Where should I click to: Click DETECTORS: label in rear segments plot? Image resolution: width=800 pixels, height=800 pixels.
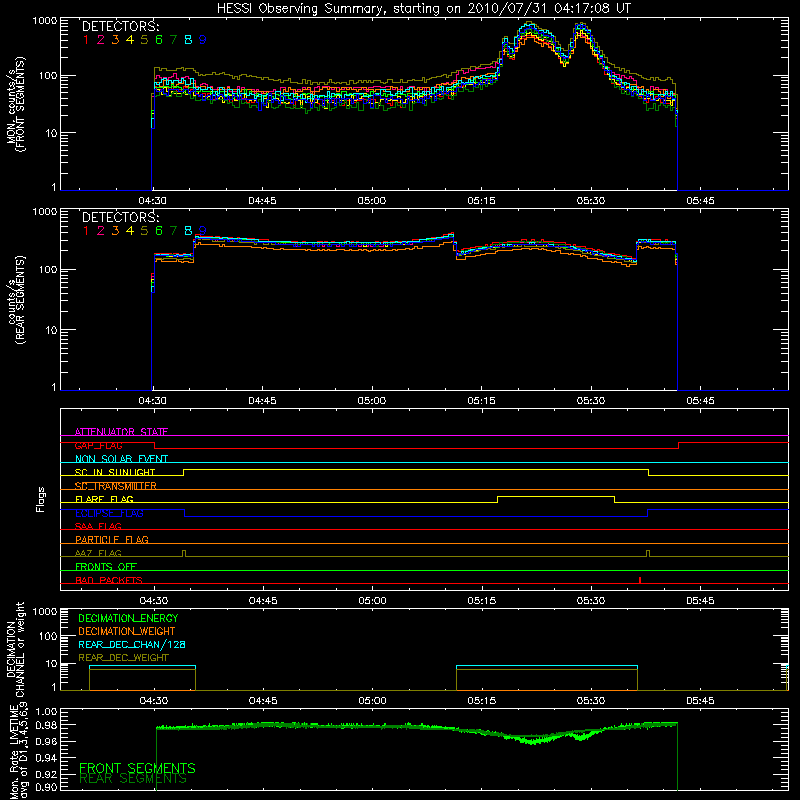pyautogui.click(x=120, y=217)
